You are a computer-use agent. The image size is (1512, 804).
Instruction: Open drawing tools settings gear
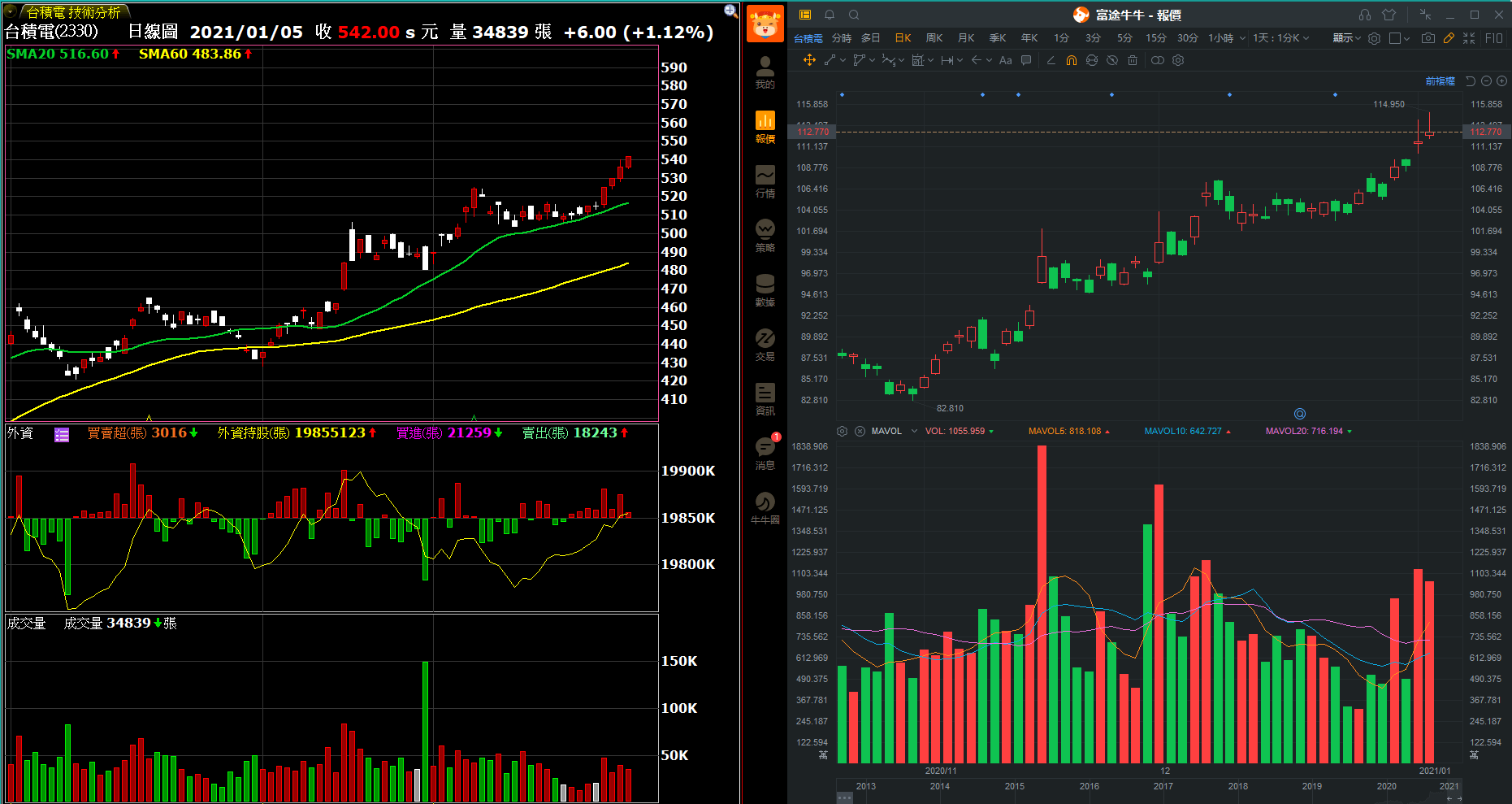(1178, 60)
